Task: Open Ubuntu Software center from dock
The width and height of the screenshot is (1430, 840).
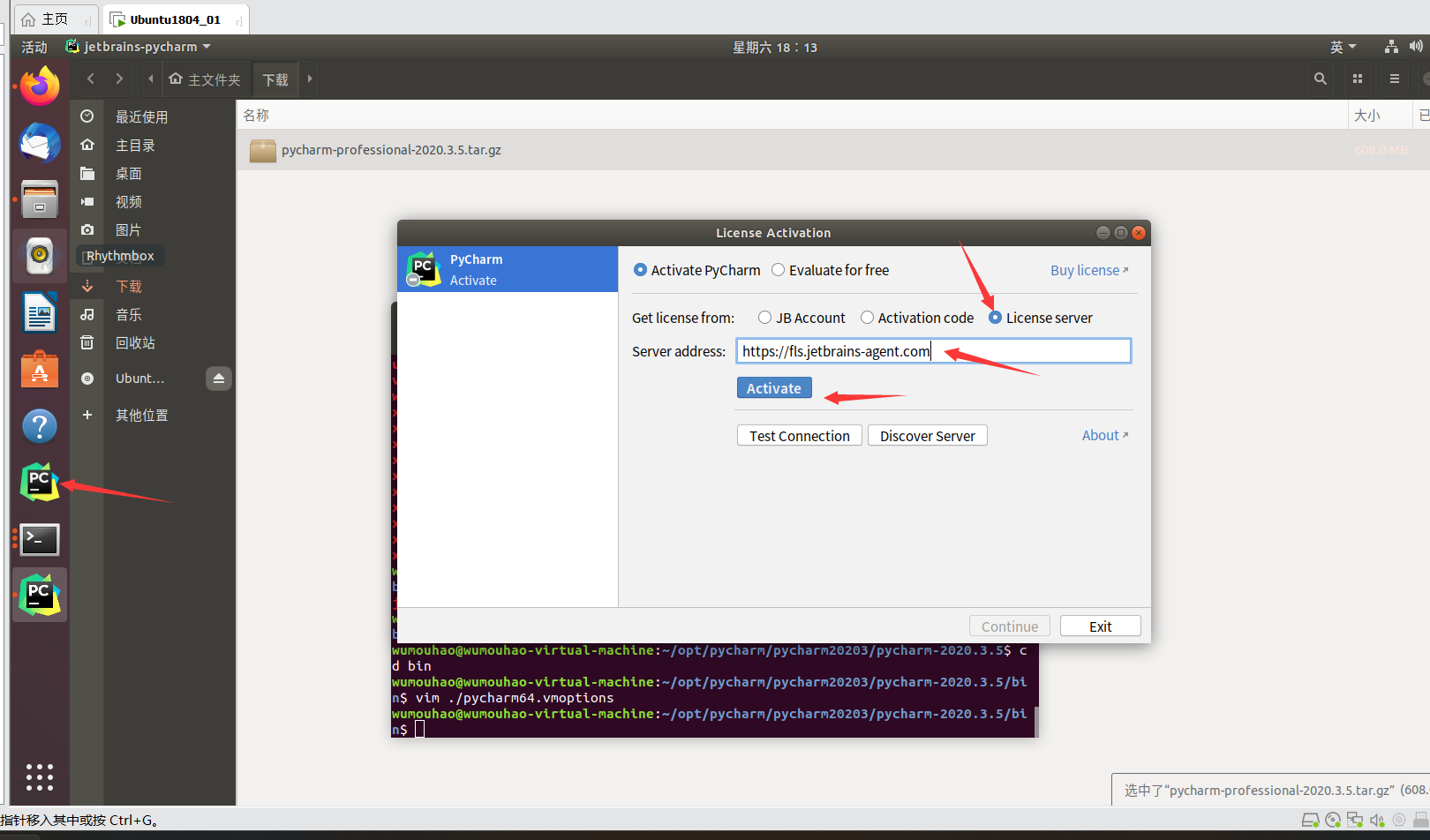Action: click(40, 370)
